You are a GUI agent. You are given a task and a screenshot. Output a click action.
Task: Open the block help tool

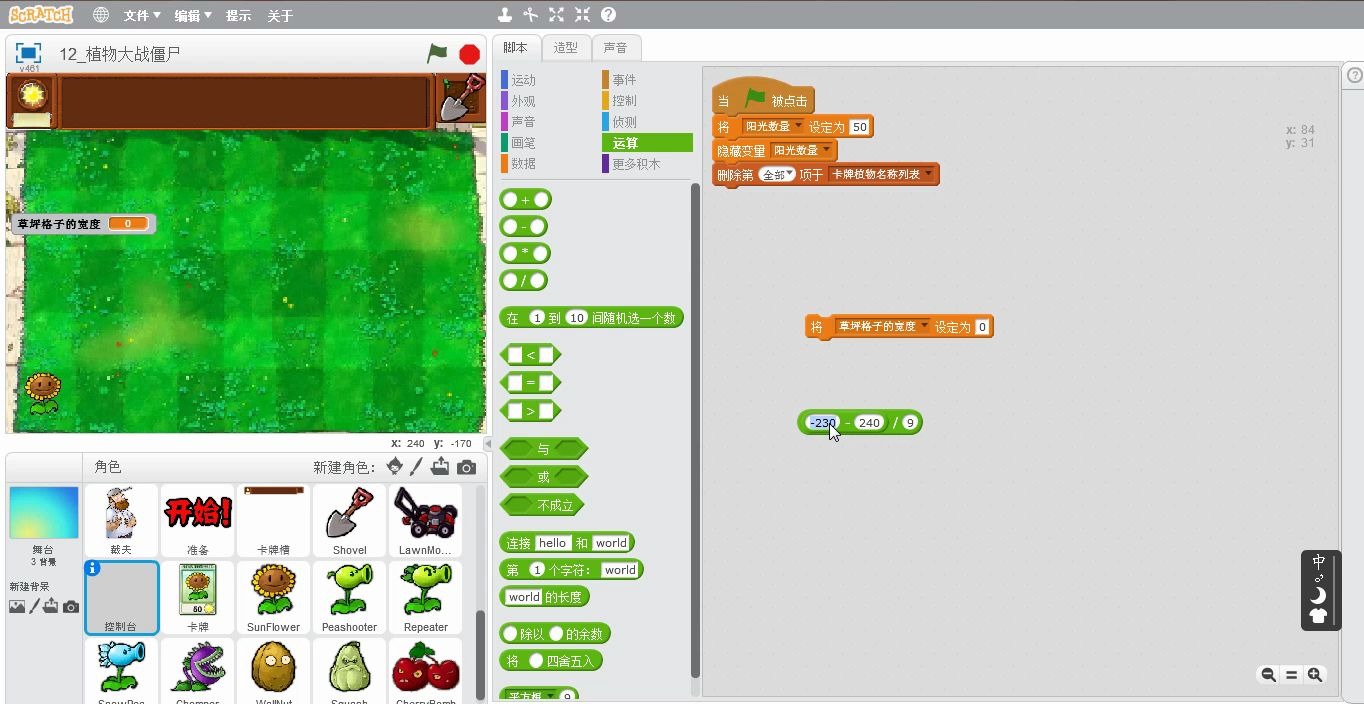click(x=608, y=15)
